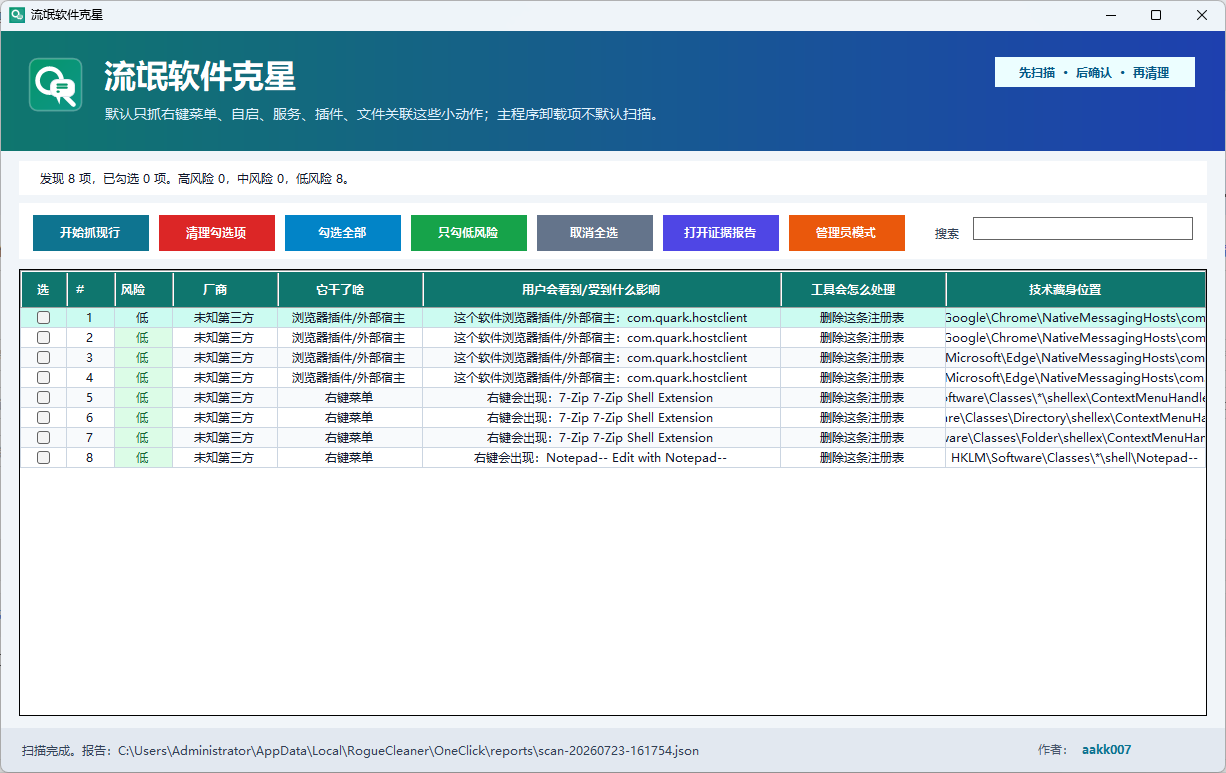Click row 7's 删除这条注册表 action cell

click(862, 438)
